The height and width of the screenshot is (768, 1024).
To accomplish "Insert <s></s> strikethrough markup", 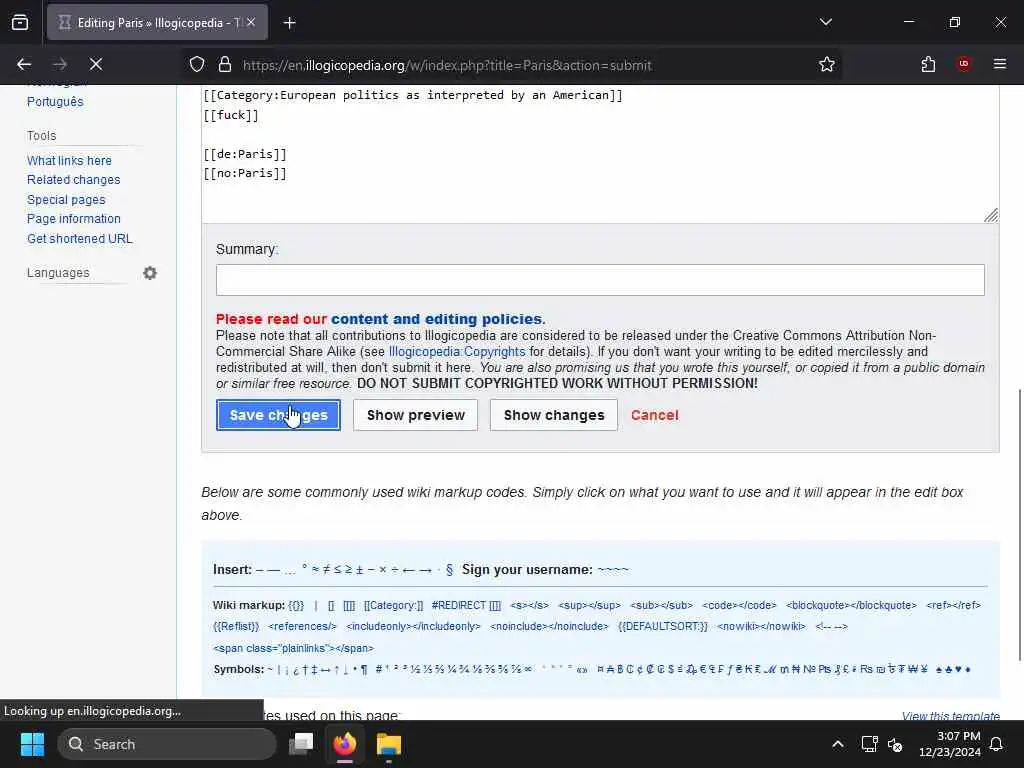I will [529, 605].
